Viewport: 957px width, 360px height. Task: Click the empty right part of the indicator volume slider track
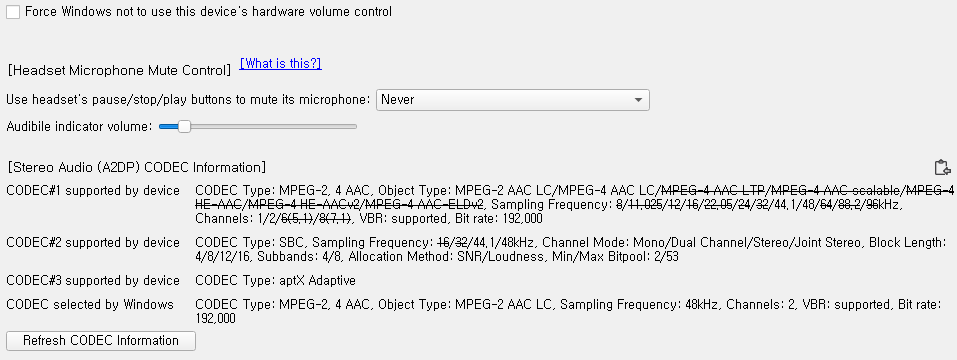tap(273, 126)
